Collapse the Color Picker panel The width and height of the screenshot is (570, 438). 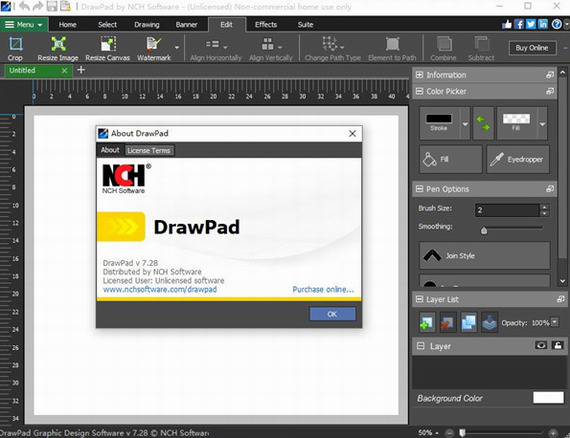click(420, 91)
